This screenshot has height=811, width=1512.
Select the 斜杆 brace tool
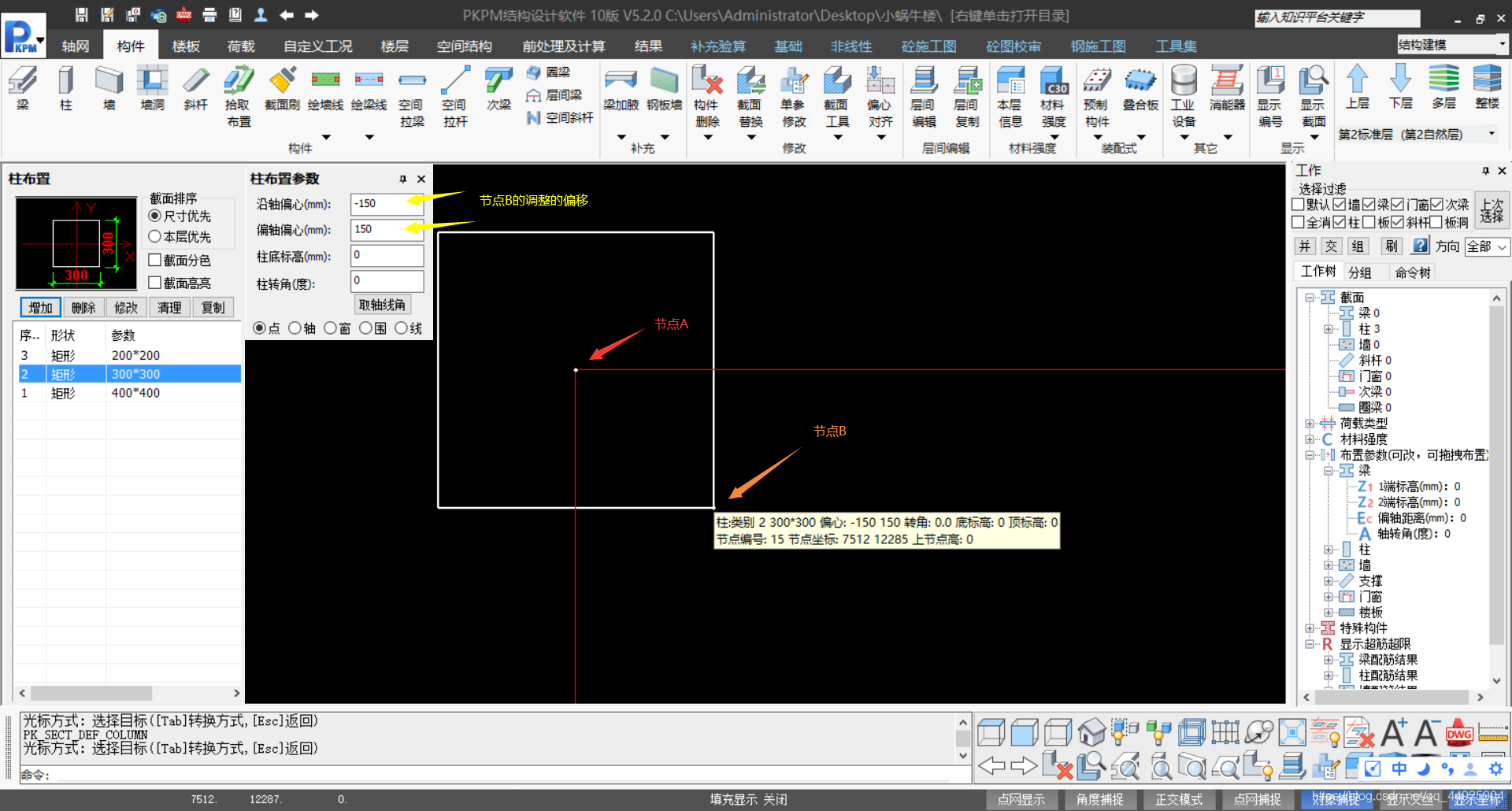[195, 88]
